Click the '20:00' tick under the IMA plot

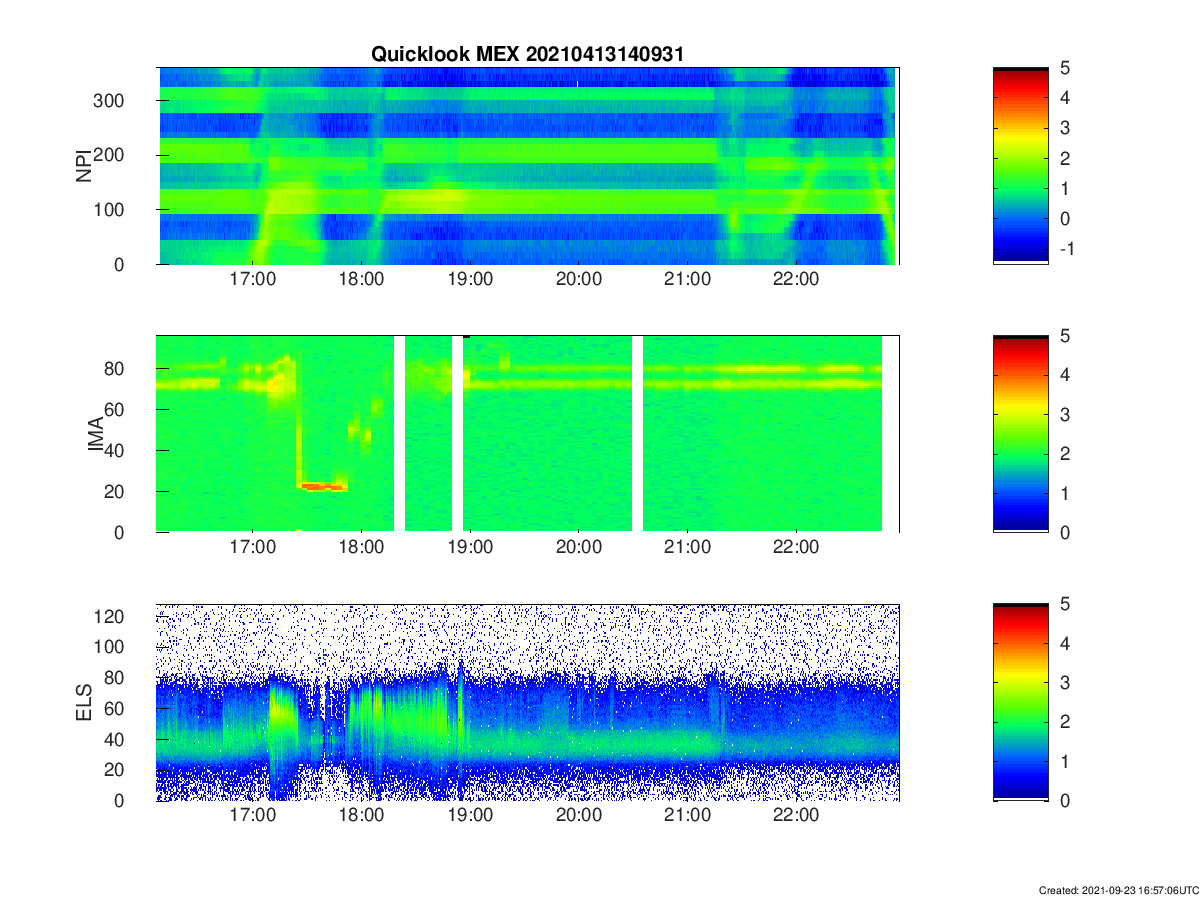579,548
